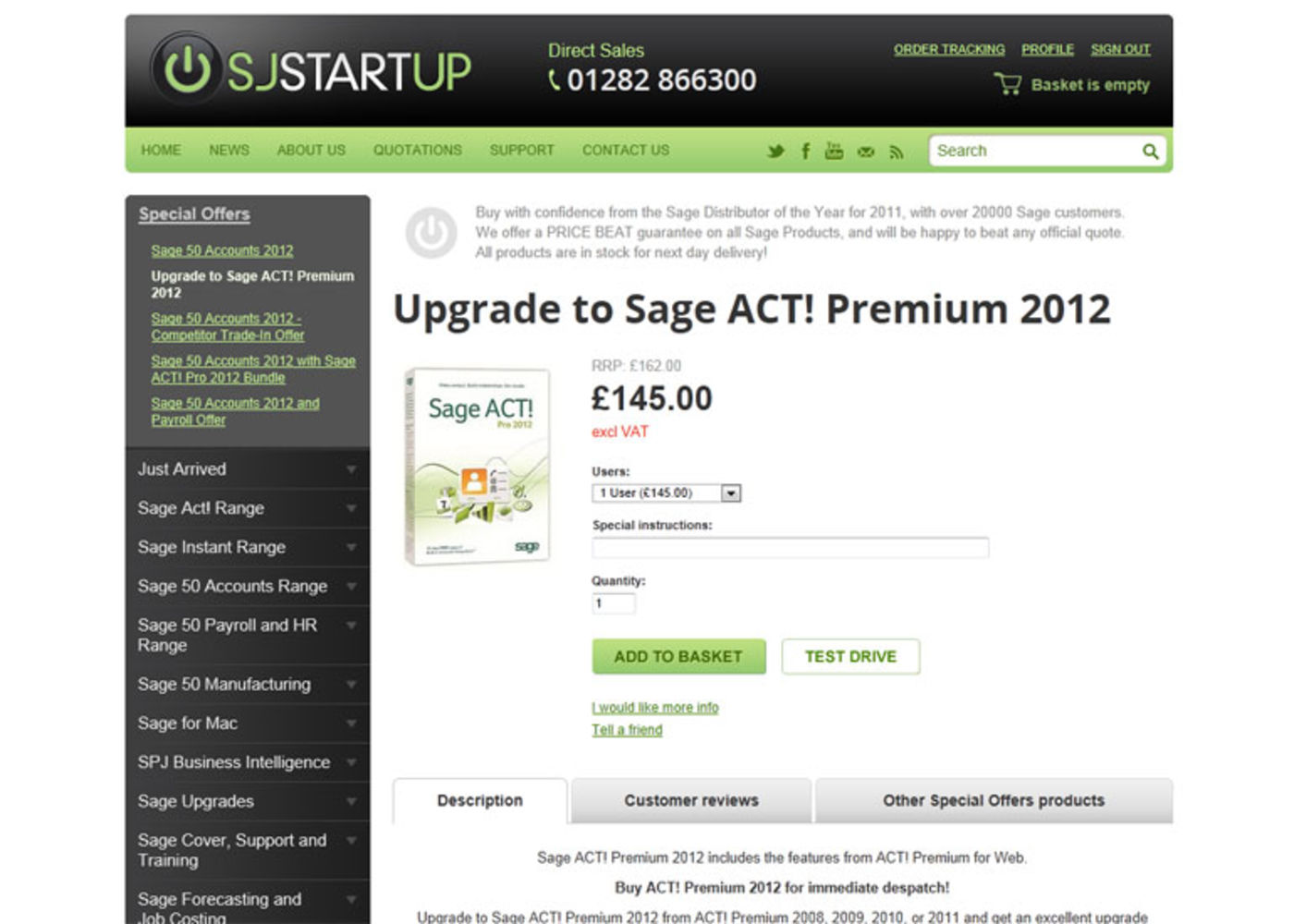1294x924 pixels.
Task: Open the Quotations menu item
Action: (418, 150)
